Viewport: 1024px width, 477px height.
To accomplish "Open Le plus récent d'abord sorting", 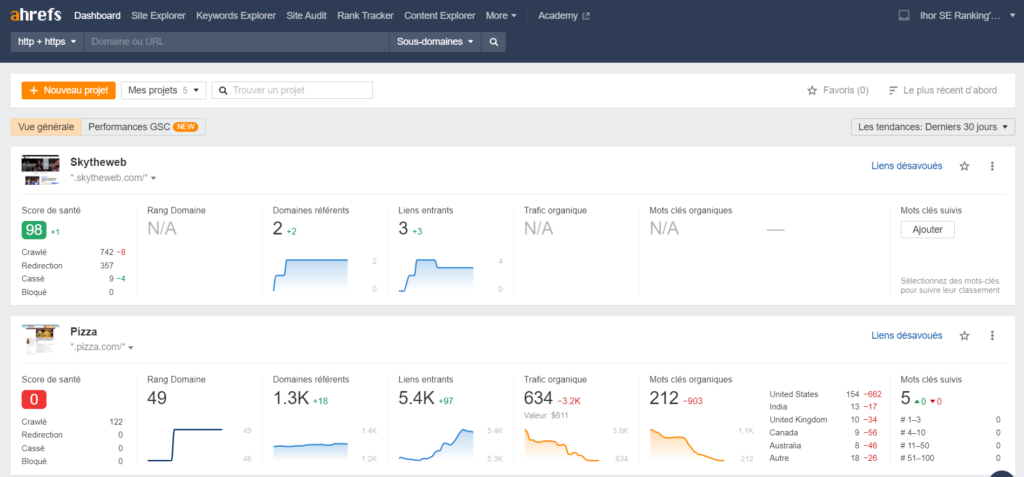I will (x=943, y=90).
